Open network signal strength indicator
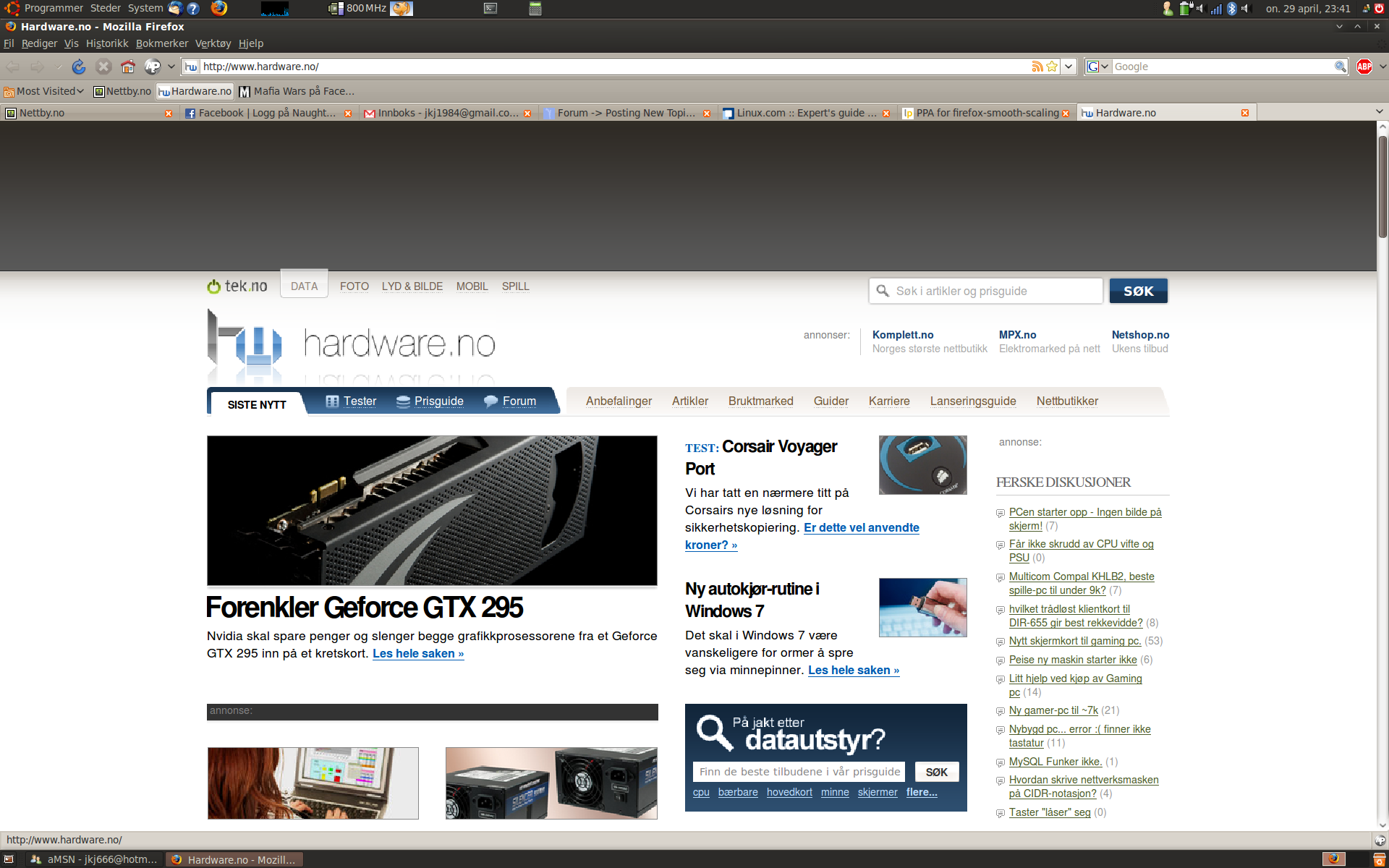 pos(1216,9)
